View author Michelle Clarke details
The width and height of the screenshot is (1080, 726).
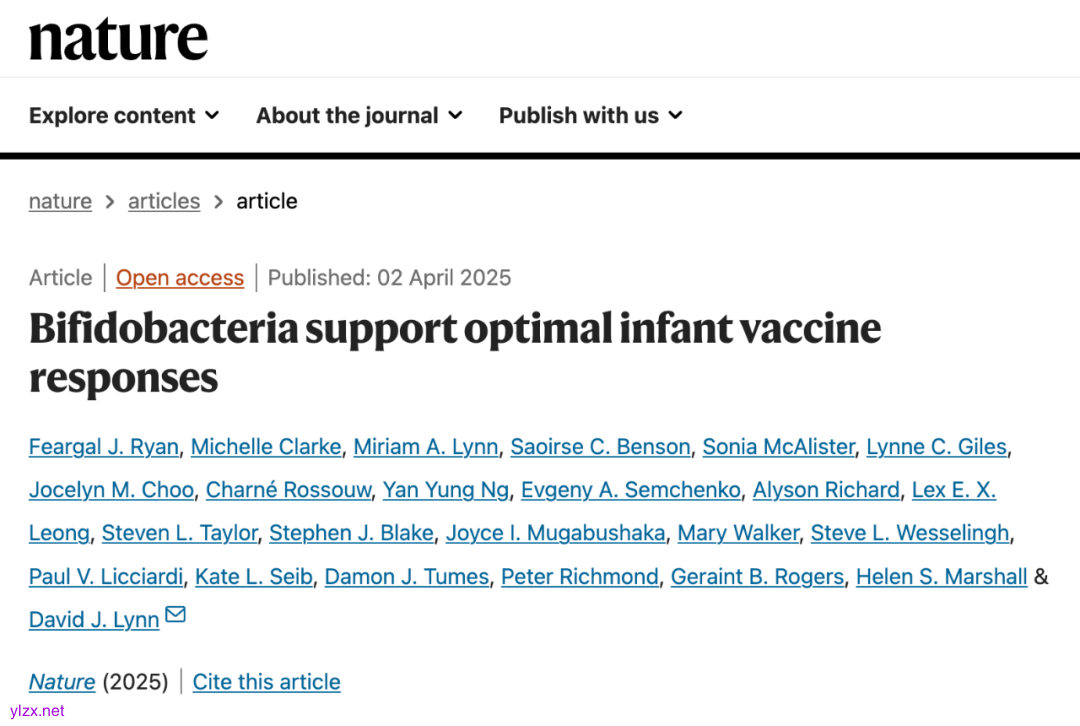point(266,447)
